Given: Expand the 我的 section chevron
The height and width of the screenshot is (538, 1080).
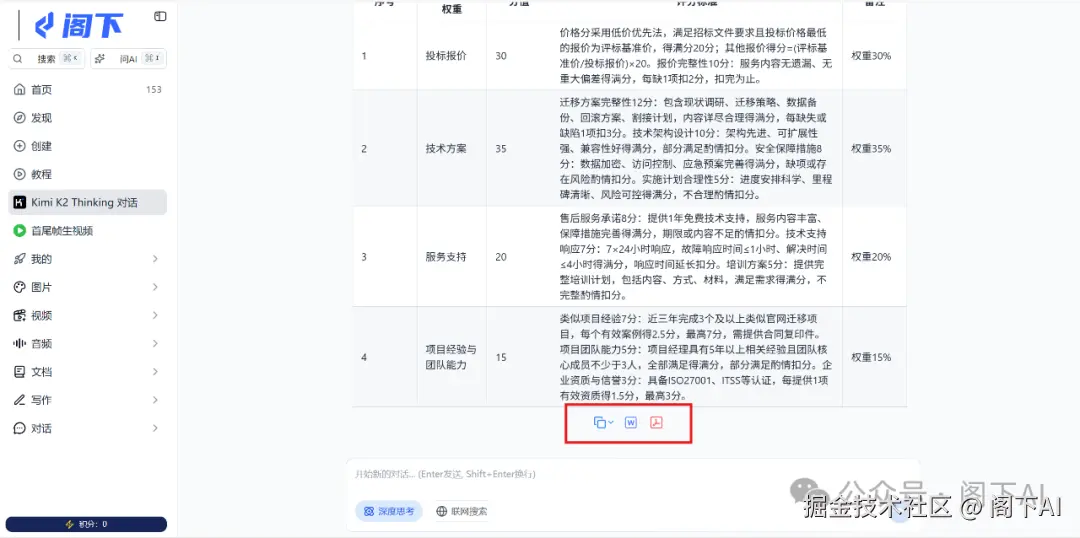Looking at the screenshot, I should [x=155, y=259].
